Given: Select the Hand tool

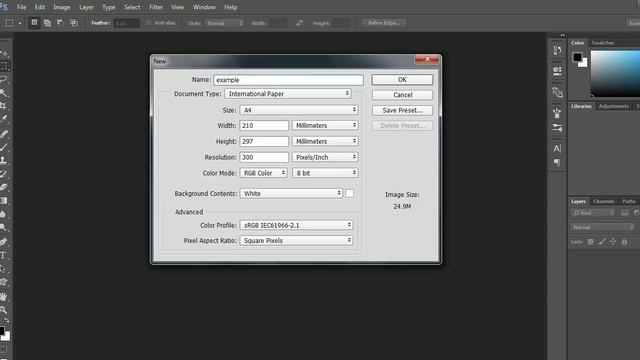Looking at the screenshot, I should [x=4, y=297].
